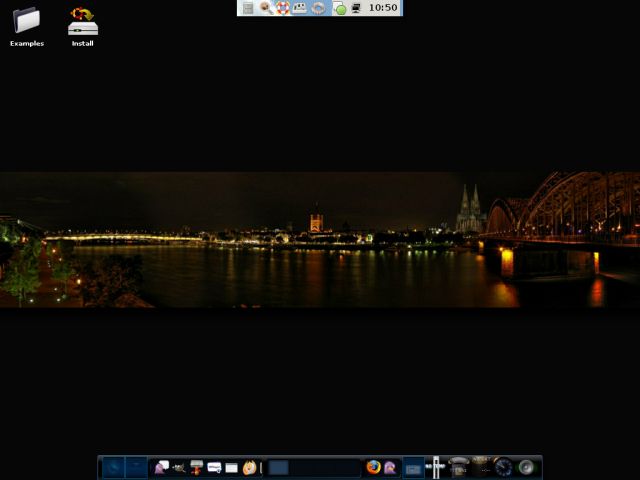Click the ornate gold gadget in the dock
The image size is (640, 480).
(481, 467)
